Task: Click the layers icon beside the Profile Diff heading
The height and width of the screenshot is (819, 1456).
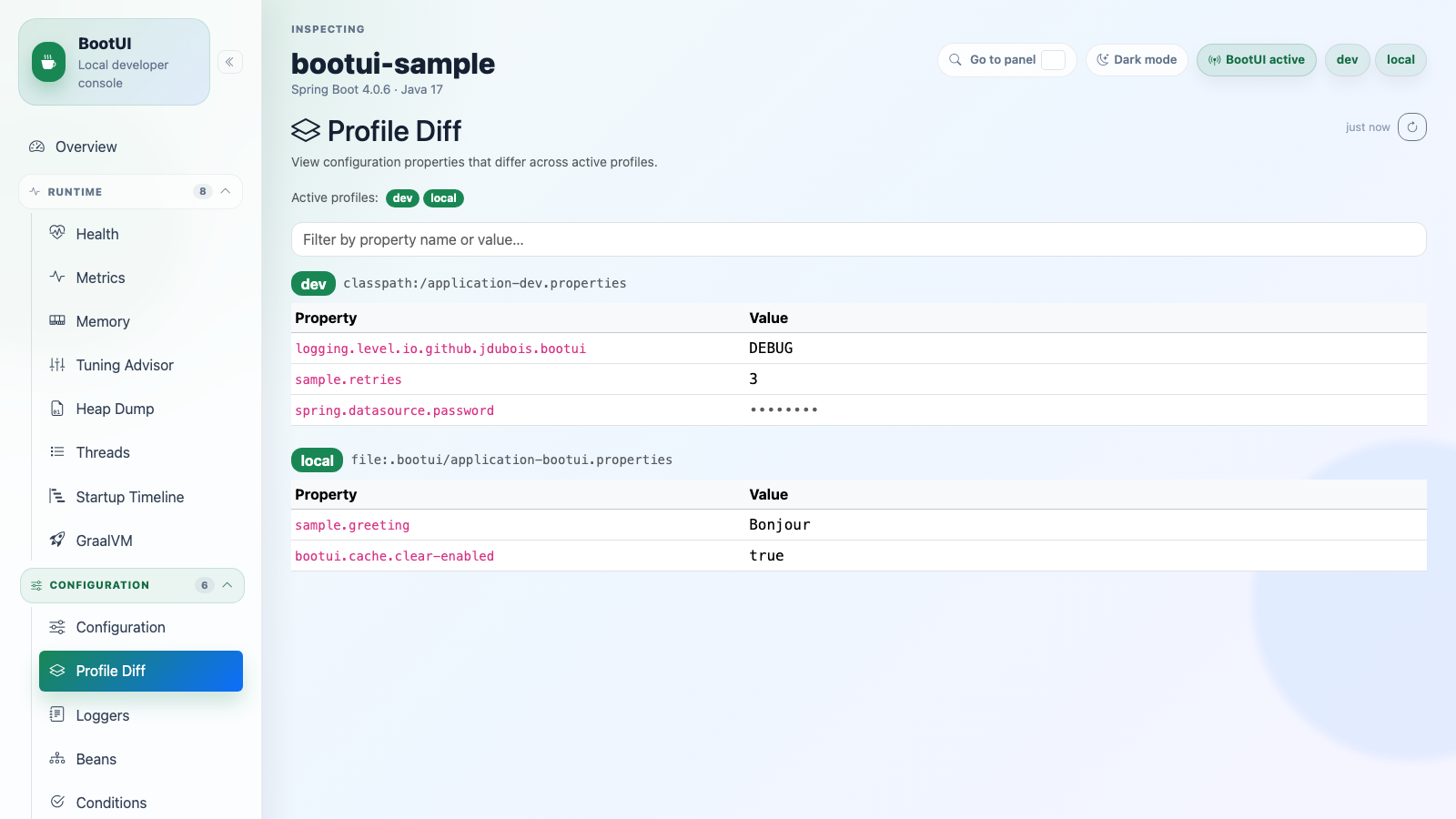Action: point(306,131)
